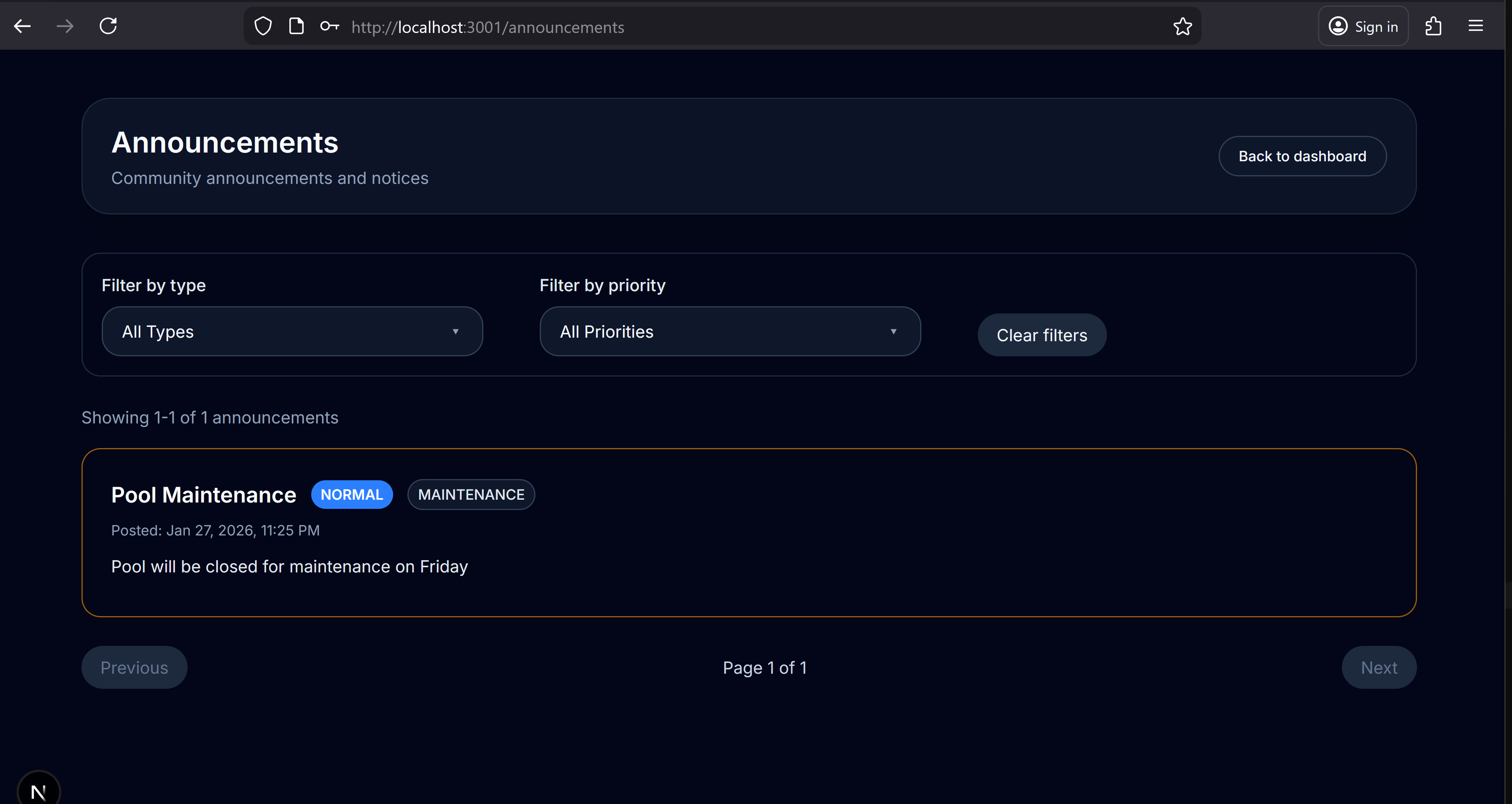
Task: Open the browser extensions icon
Action: [1434, 26]
